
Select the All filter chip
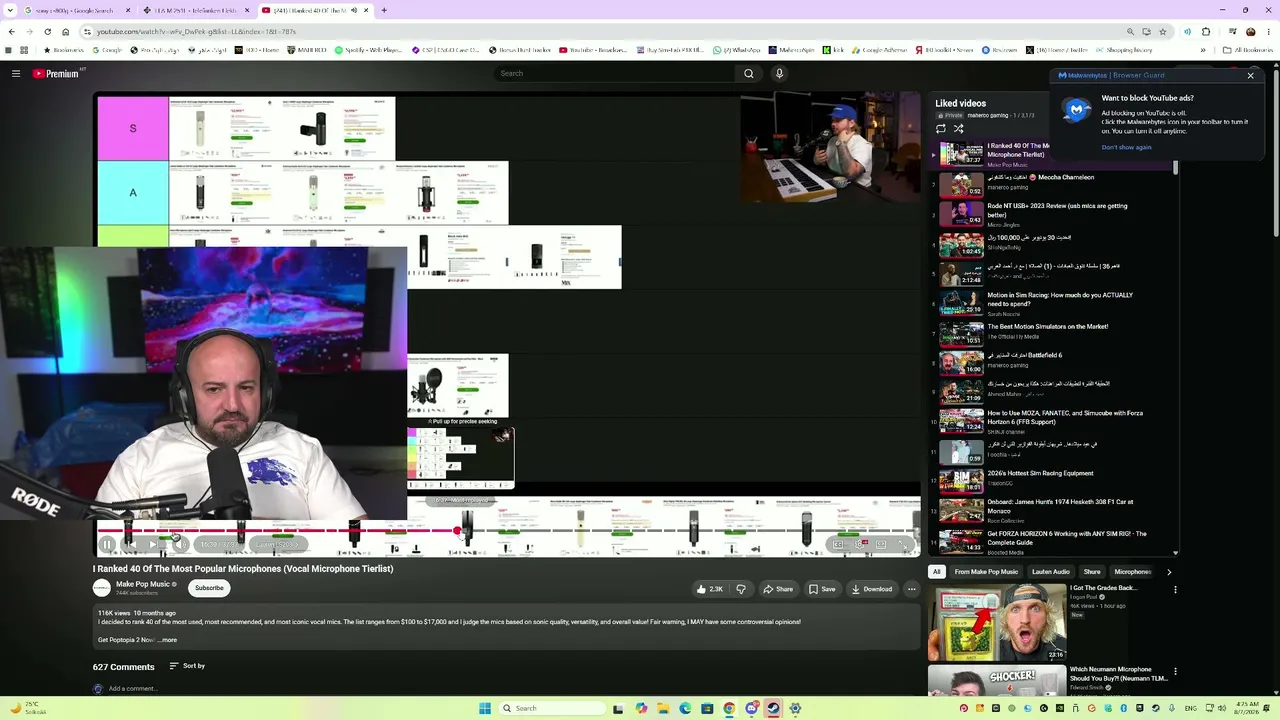click(937, 572)
